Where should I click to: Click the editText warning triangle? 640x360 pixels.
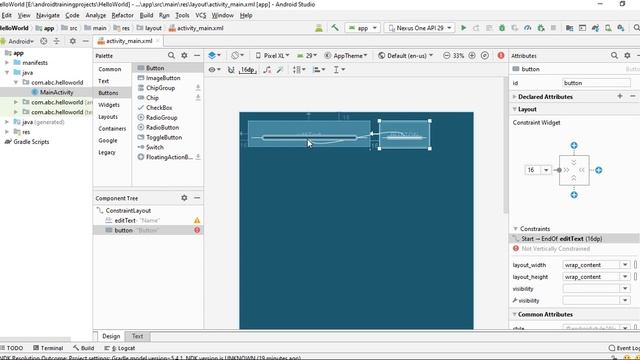pyautogui.click(x=197, y=220)
